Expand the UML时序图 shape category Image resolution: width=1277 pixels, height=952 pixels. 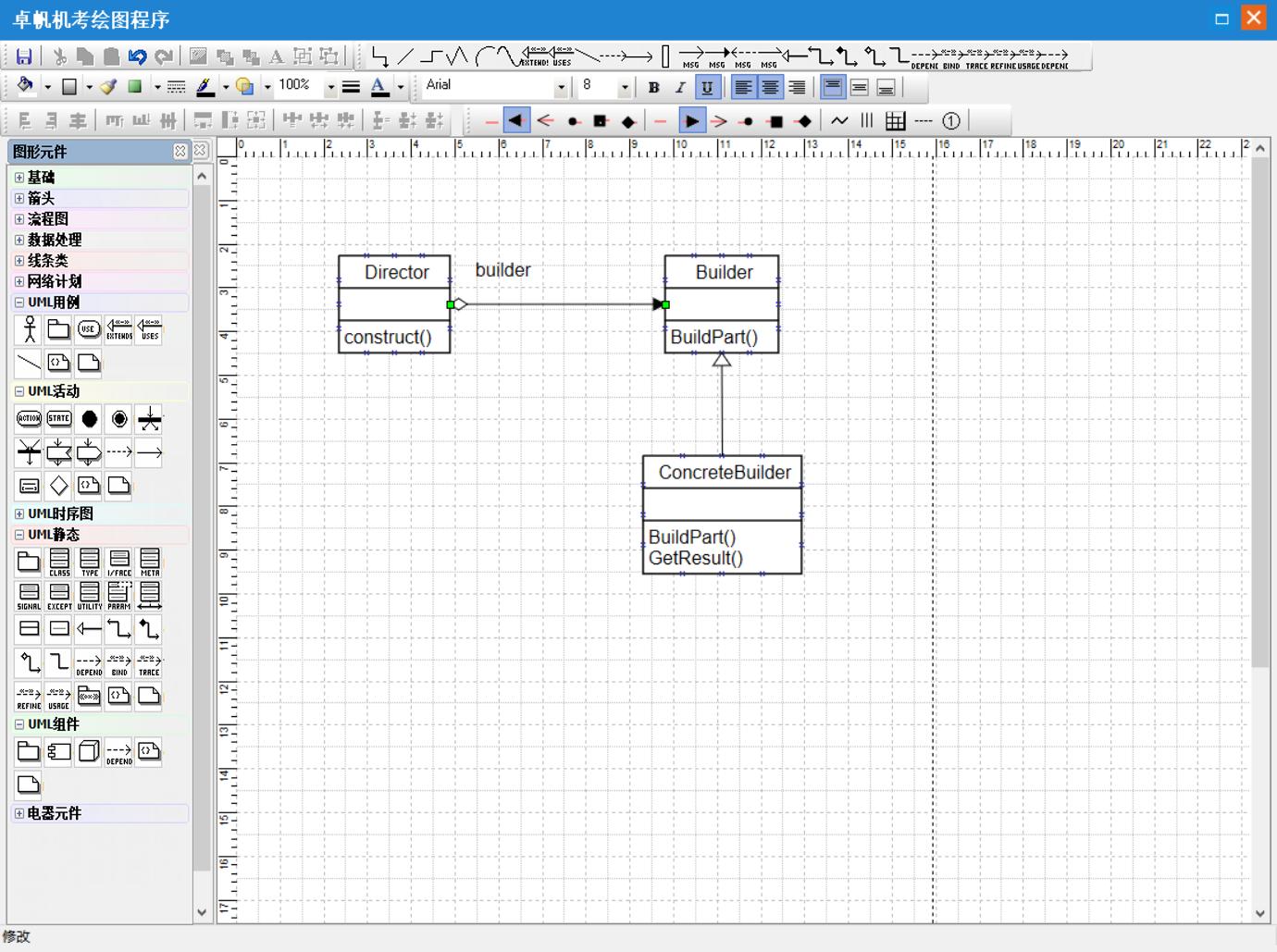coord(19,513)
